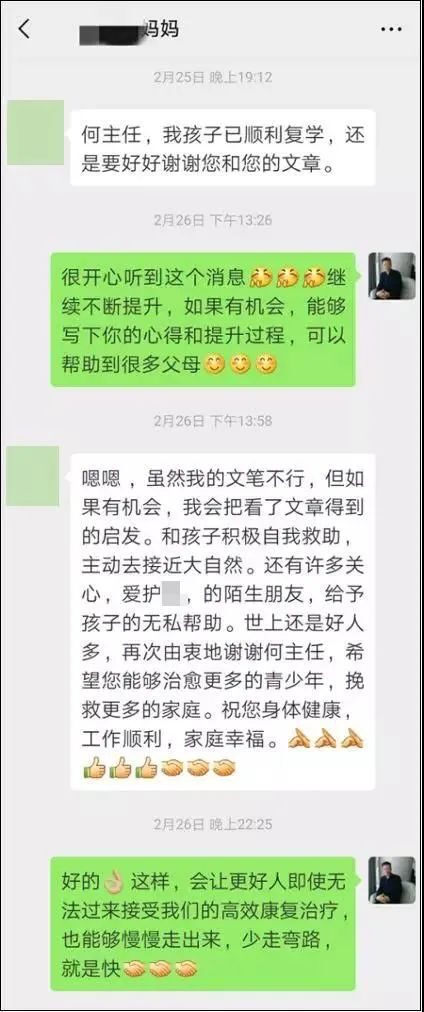Tap the back arrow icon
Screen dimensions: 424x1012
click(x=25, y=28)
